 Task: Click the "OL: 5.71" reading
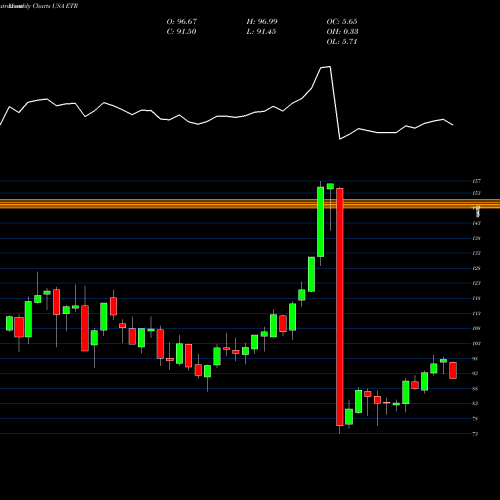tap(342, 42)
